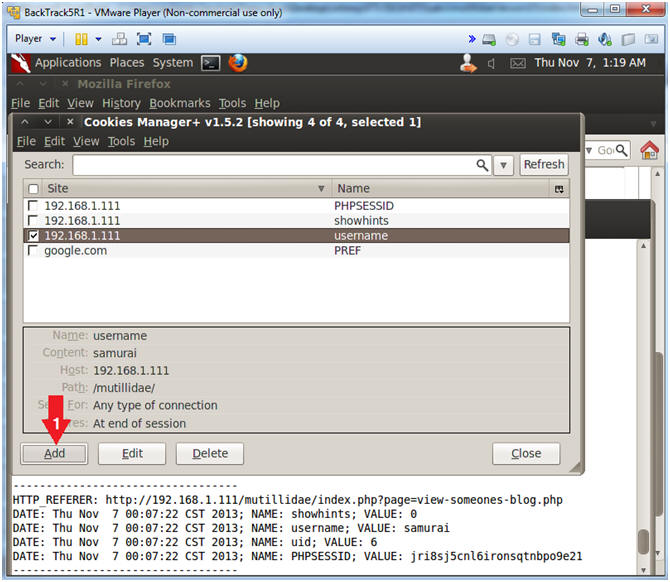Click the send Ctrl+Alt+Del icon in VMware toolbar

(x=119, y=39)
